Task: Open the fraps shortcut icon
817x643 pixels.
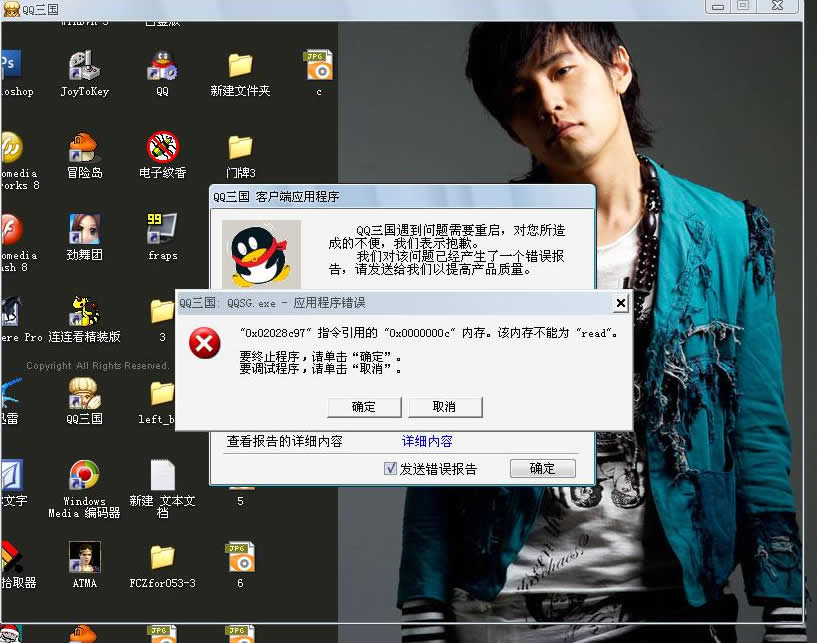Action: click(162, 228)
